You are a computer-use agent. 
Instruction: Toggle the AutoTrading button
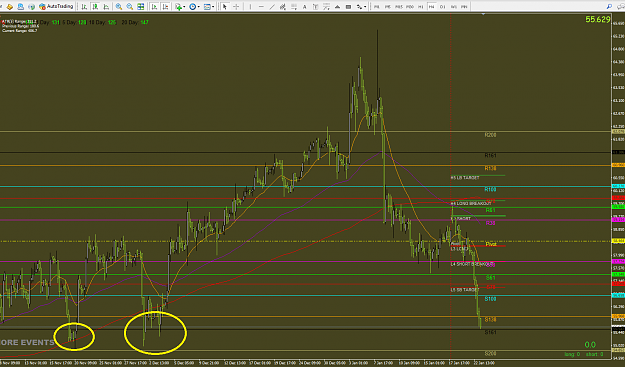(x=56, y=6)
